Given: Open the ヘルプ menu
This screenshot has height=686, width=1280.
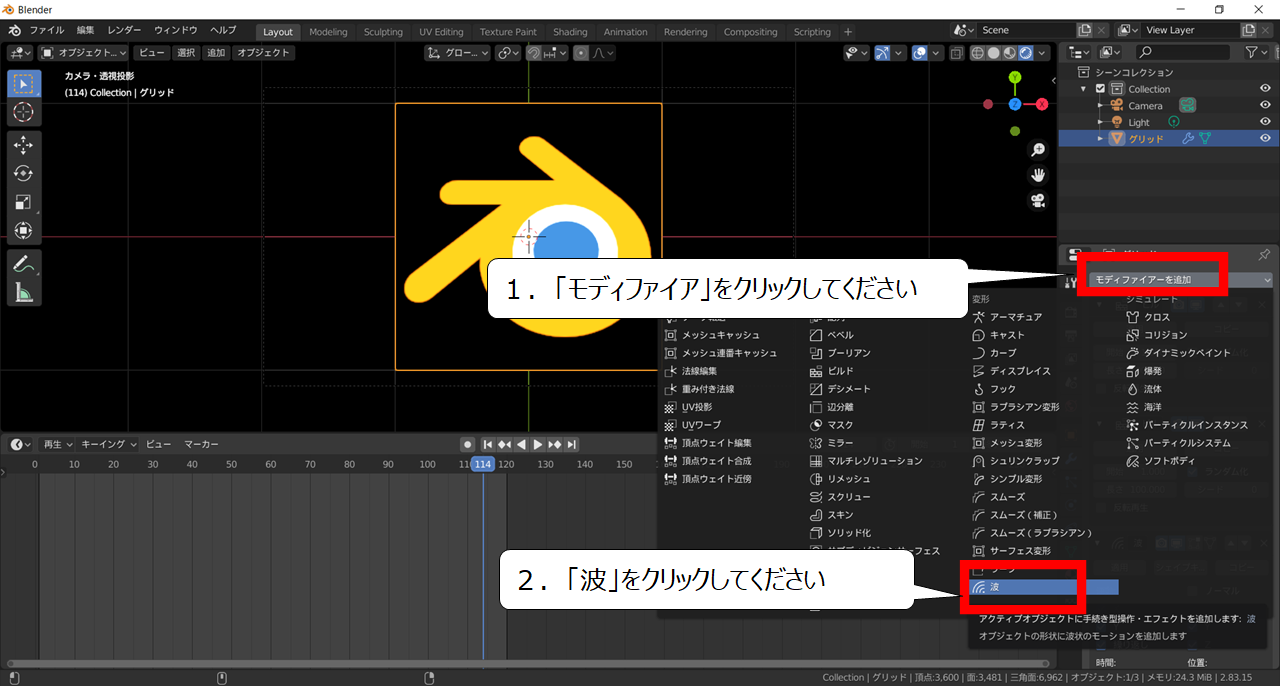Looking at the screenshot, I should coord(223,31).
